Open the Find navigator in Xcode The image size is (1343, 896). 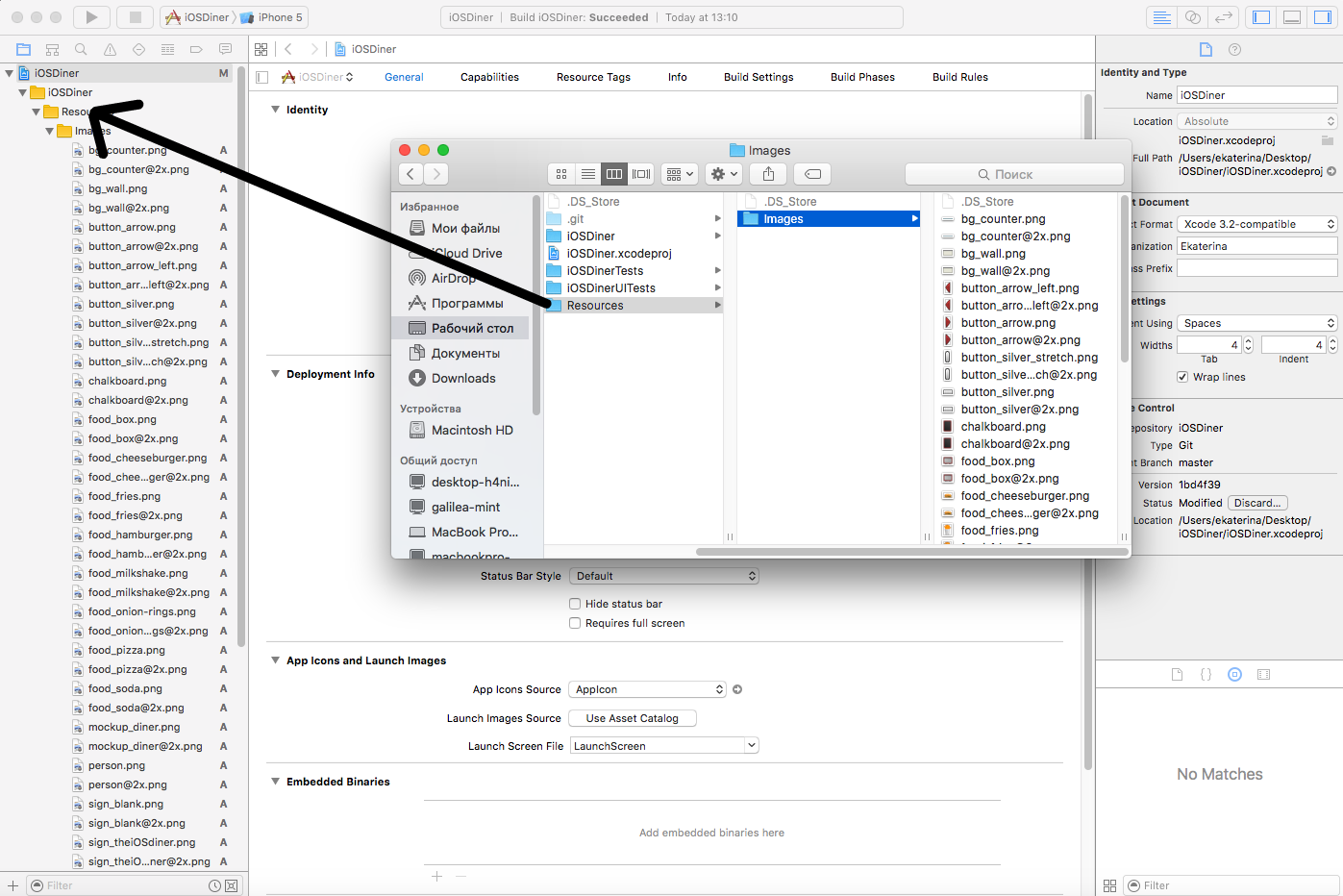81,49
